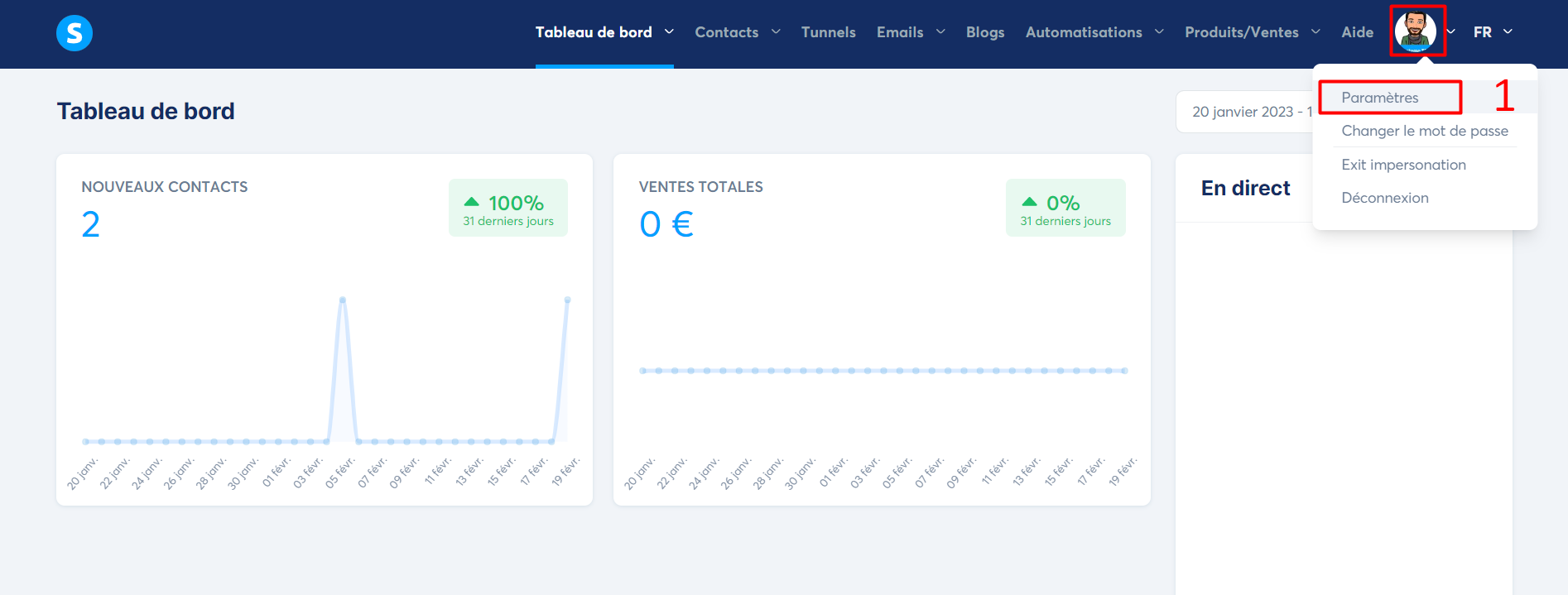Open the FR language selector
This screenshot has height=595, width=1568.
point(1483,32)
